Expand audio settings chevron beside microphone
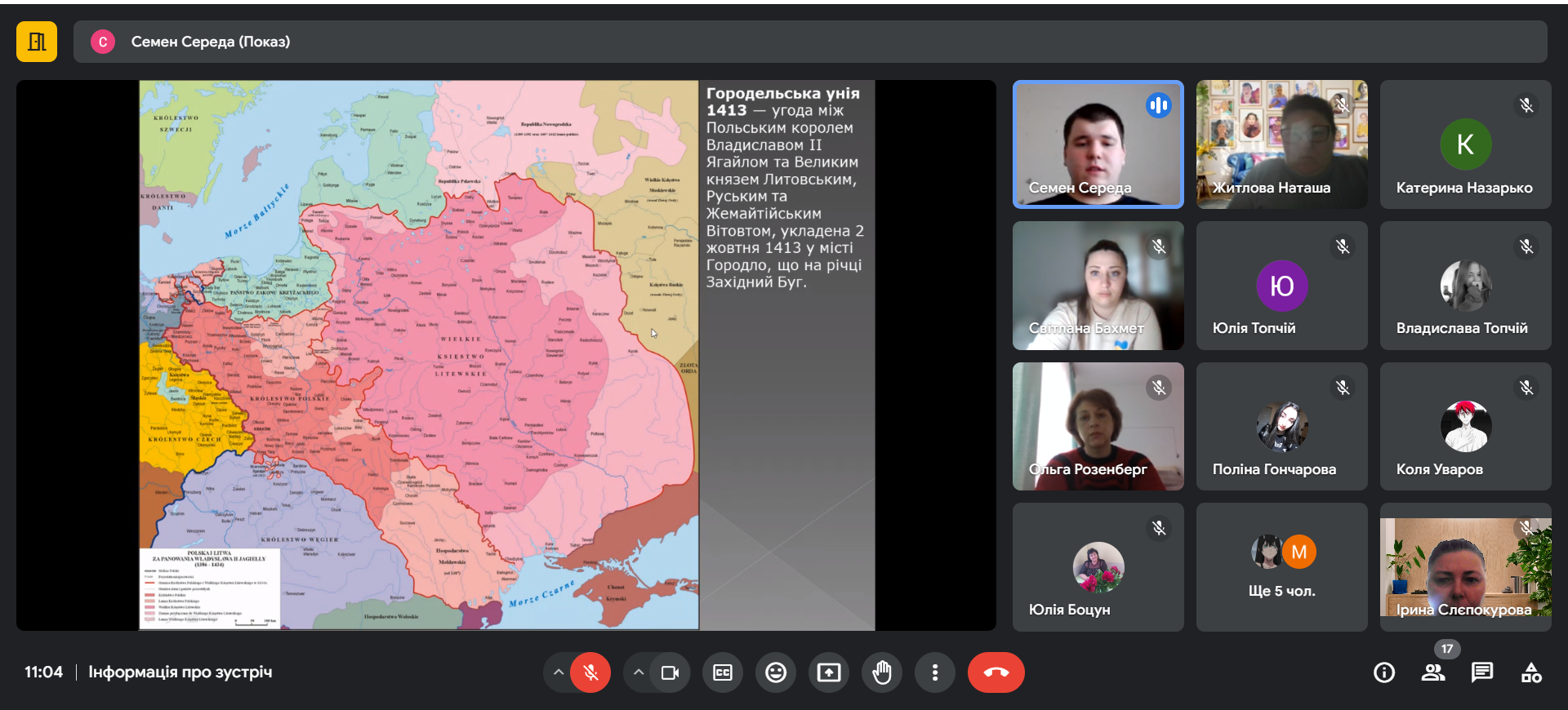The image size is (1568, 710). pos(559,672)
